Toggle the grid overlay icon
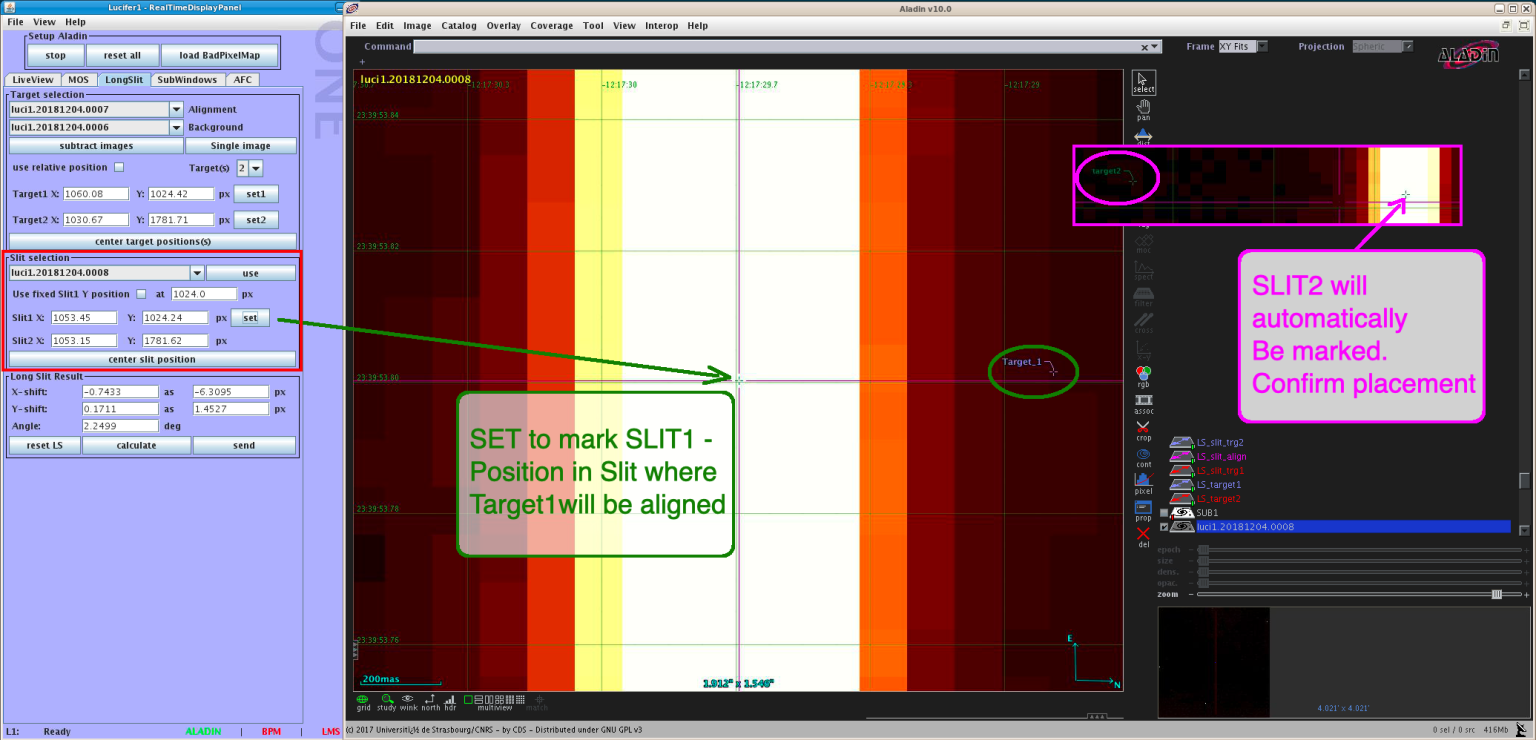Screen dimensions: 1536x740 point(363,701)
